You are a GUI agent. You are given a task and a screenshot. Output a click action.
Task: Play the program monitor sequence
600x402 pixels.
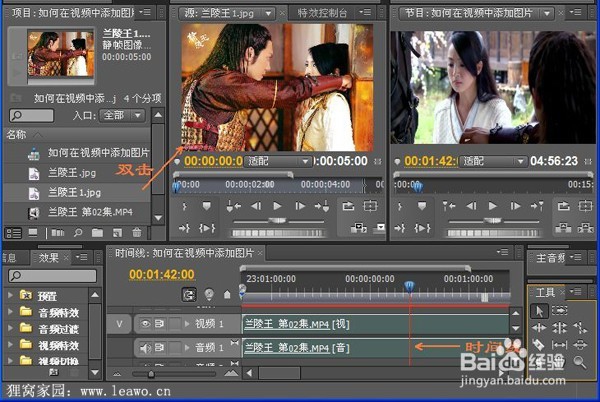(x=492, y=207)
